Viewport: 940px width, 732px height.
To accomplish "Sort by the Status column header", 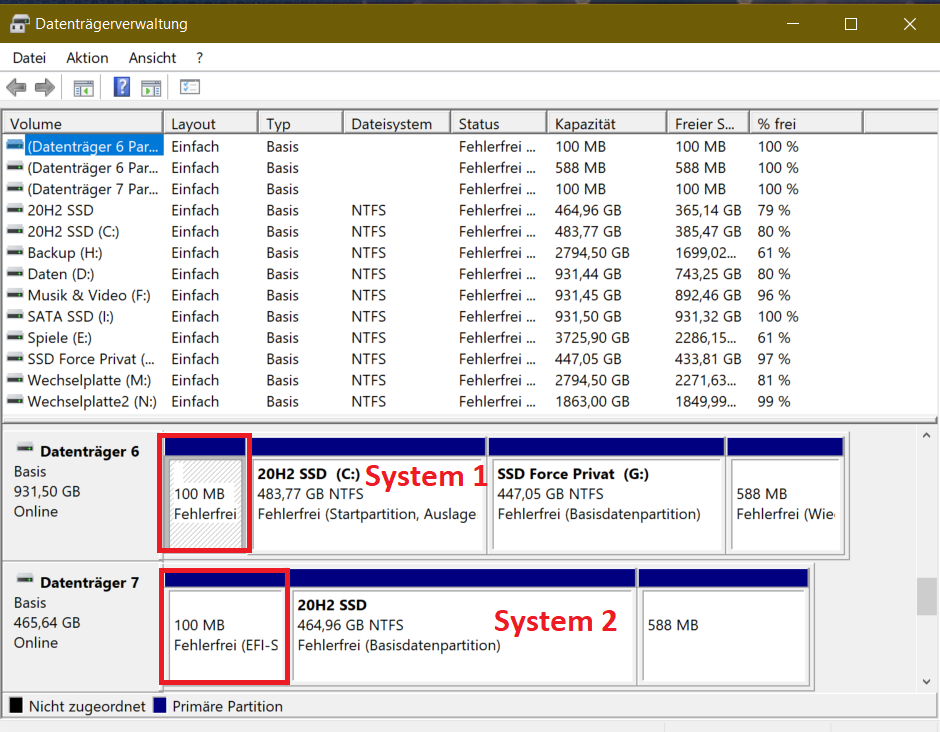I will [499, 124].
